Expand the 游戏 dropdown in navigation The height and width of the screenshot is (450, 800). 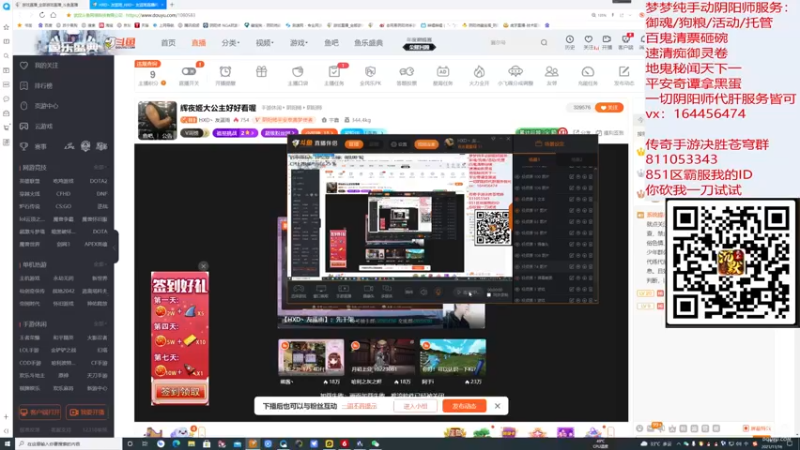(x=298, y=43)
